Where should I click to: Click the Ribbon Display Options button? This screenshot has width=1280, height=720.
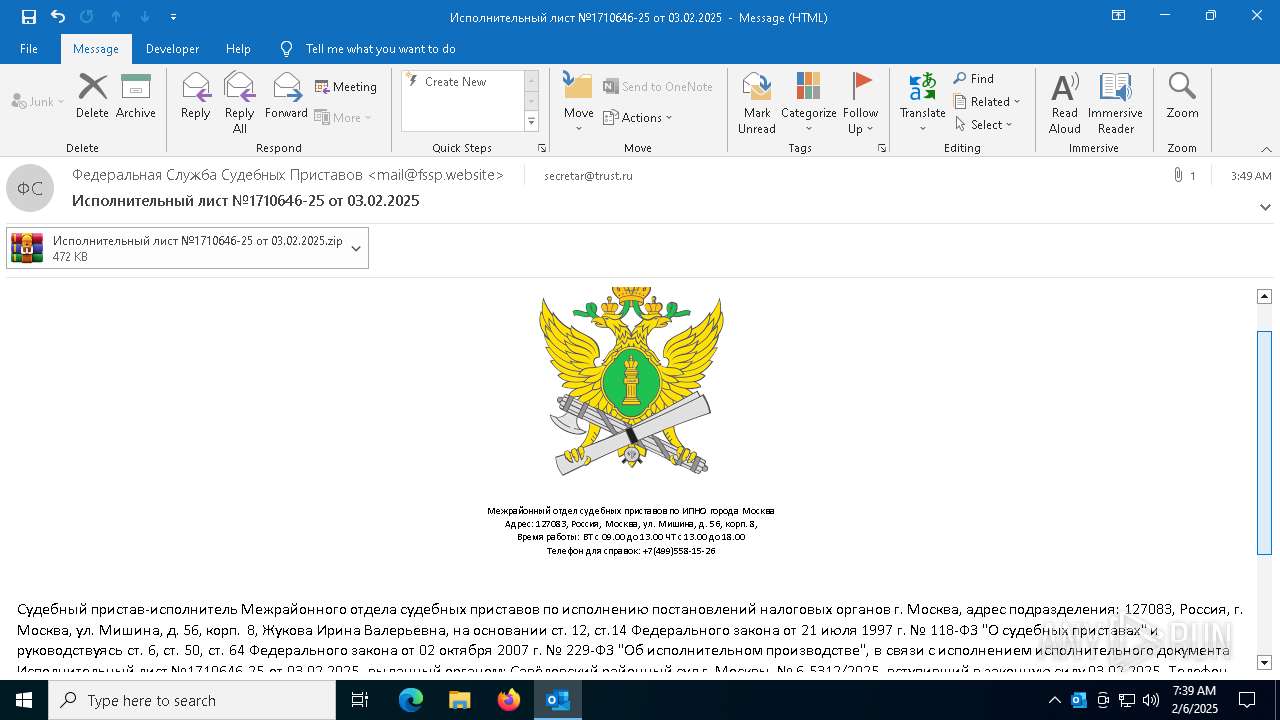pos(1119,16)
